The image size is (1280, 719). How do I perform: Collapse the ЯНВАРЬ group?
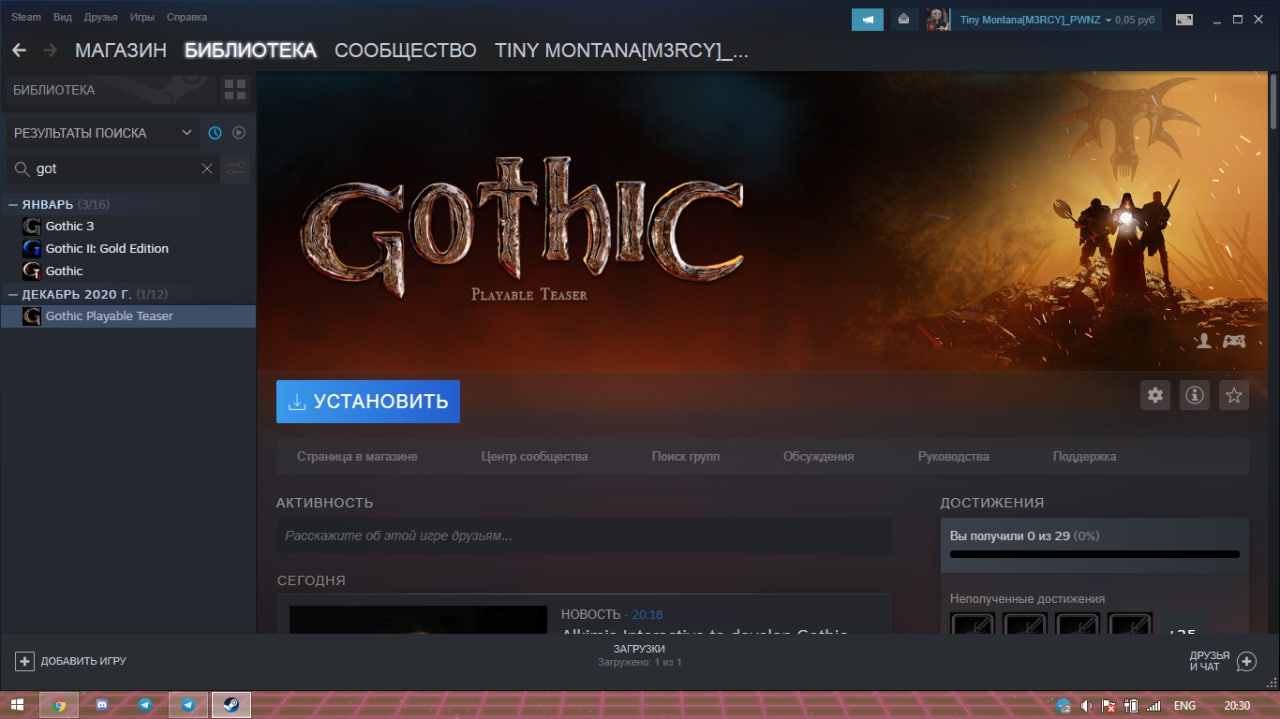[x=13, y=204]
